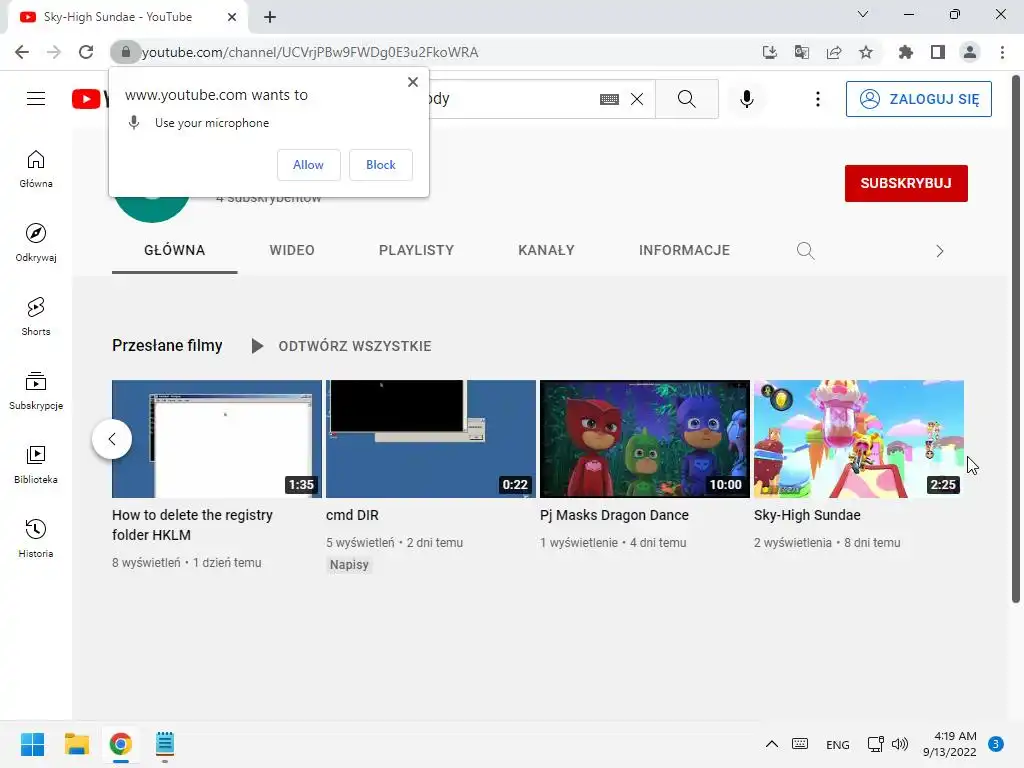Open Pj Masks Dragon Dance thumbnail
Screen dimensions: 1024x768
tap(645, 439)
